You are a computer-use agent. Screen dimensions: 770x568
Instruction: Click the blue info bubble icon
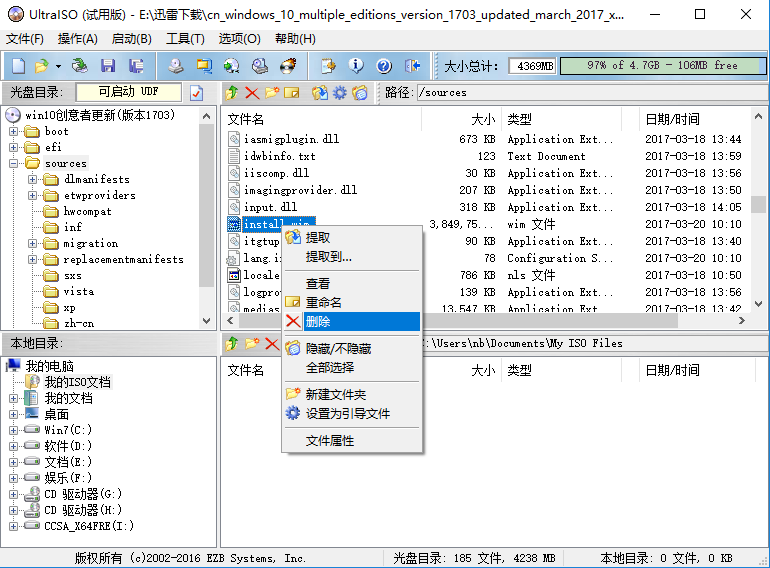point(356,66)
